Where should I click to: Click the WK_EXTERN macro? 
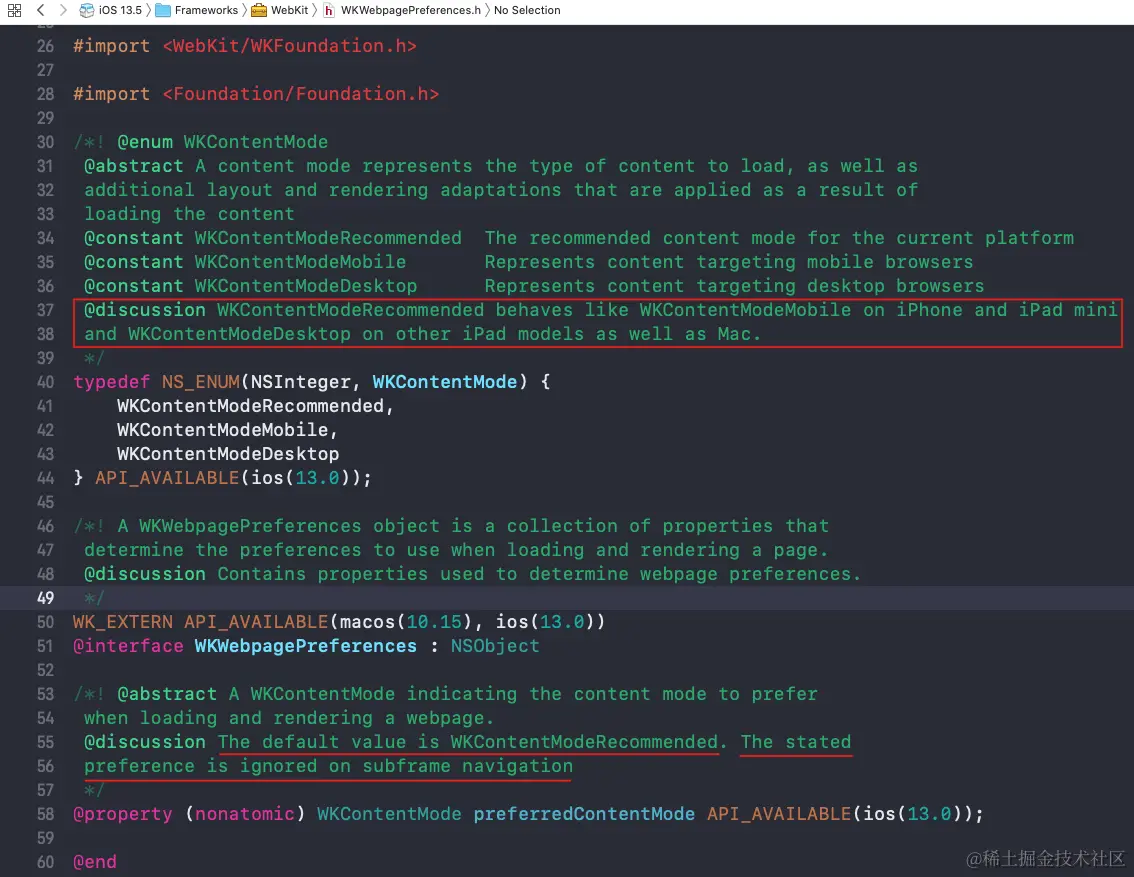[123, 622]
